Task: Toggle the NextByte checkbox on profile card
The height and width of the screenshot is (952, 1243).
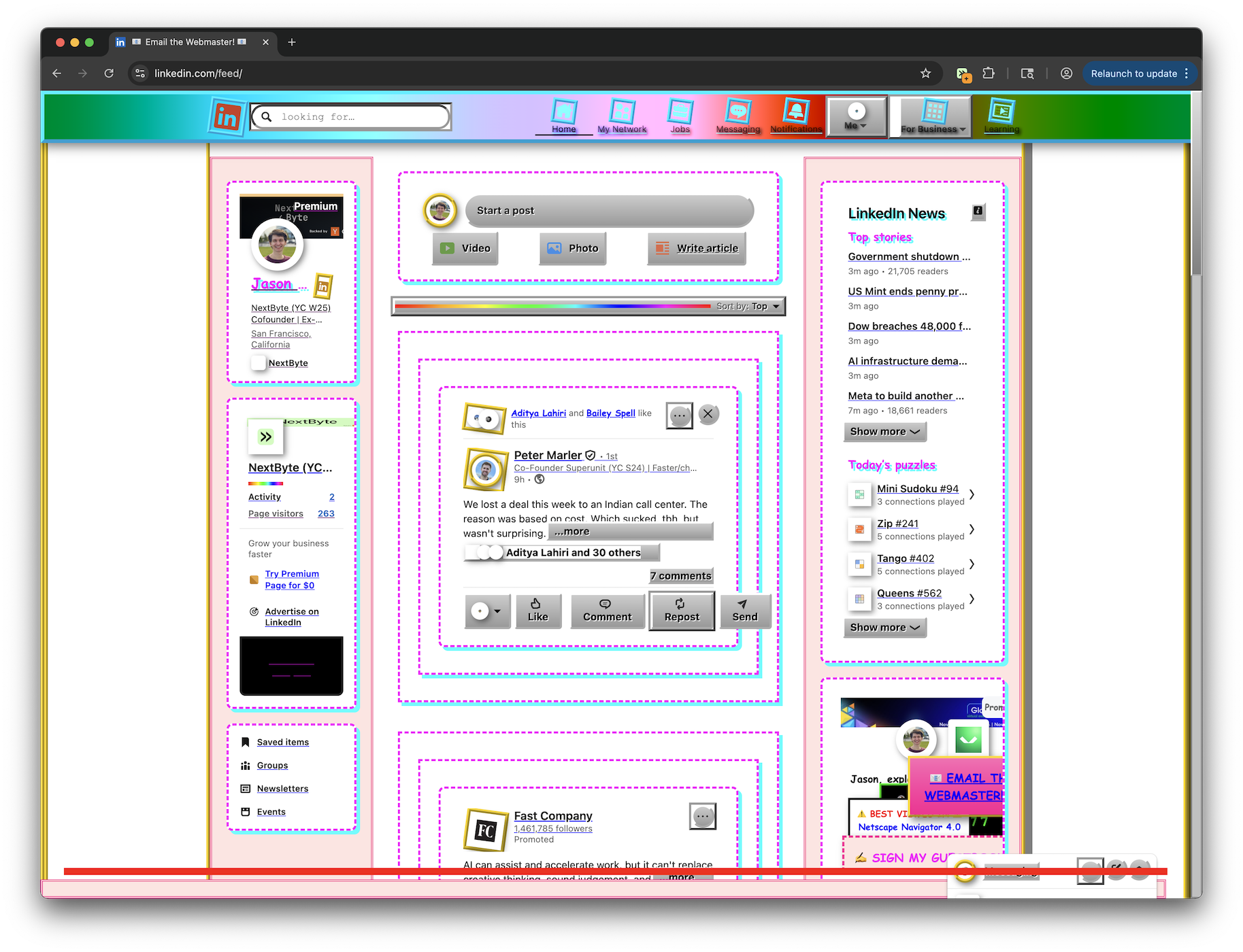Action: point(259,362)
